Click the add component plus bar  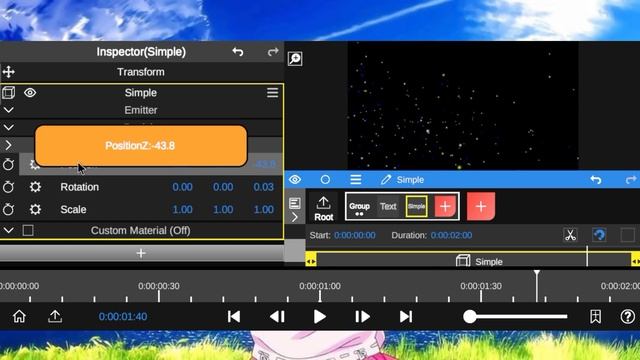(x=141, y=253)
